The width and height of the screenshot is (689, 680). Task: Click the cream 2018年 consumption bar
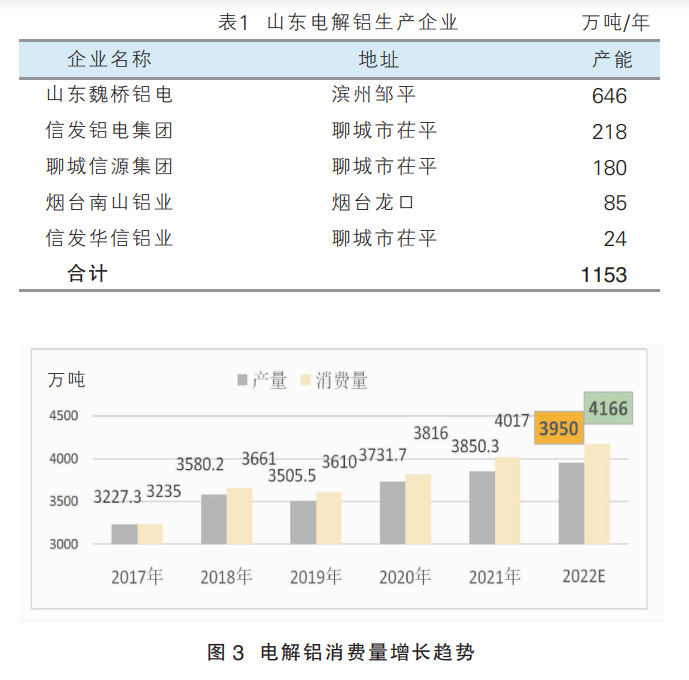tap(239, 516)
